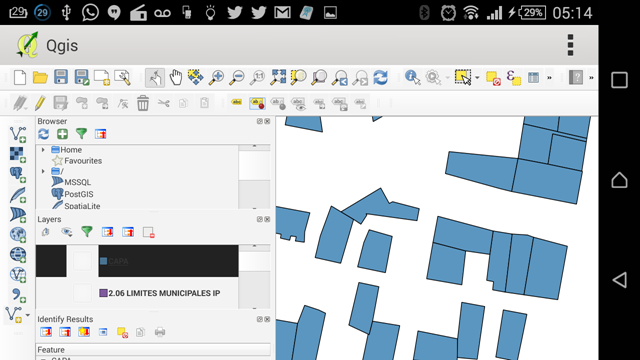Open the Qgis overflow menu (three dots)
The height and width of the screenshot is (360, 640).
(x=570, y=45)
